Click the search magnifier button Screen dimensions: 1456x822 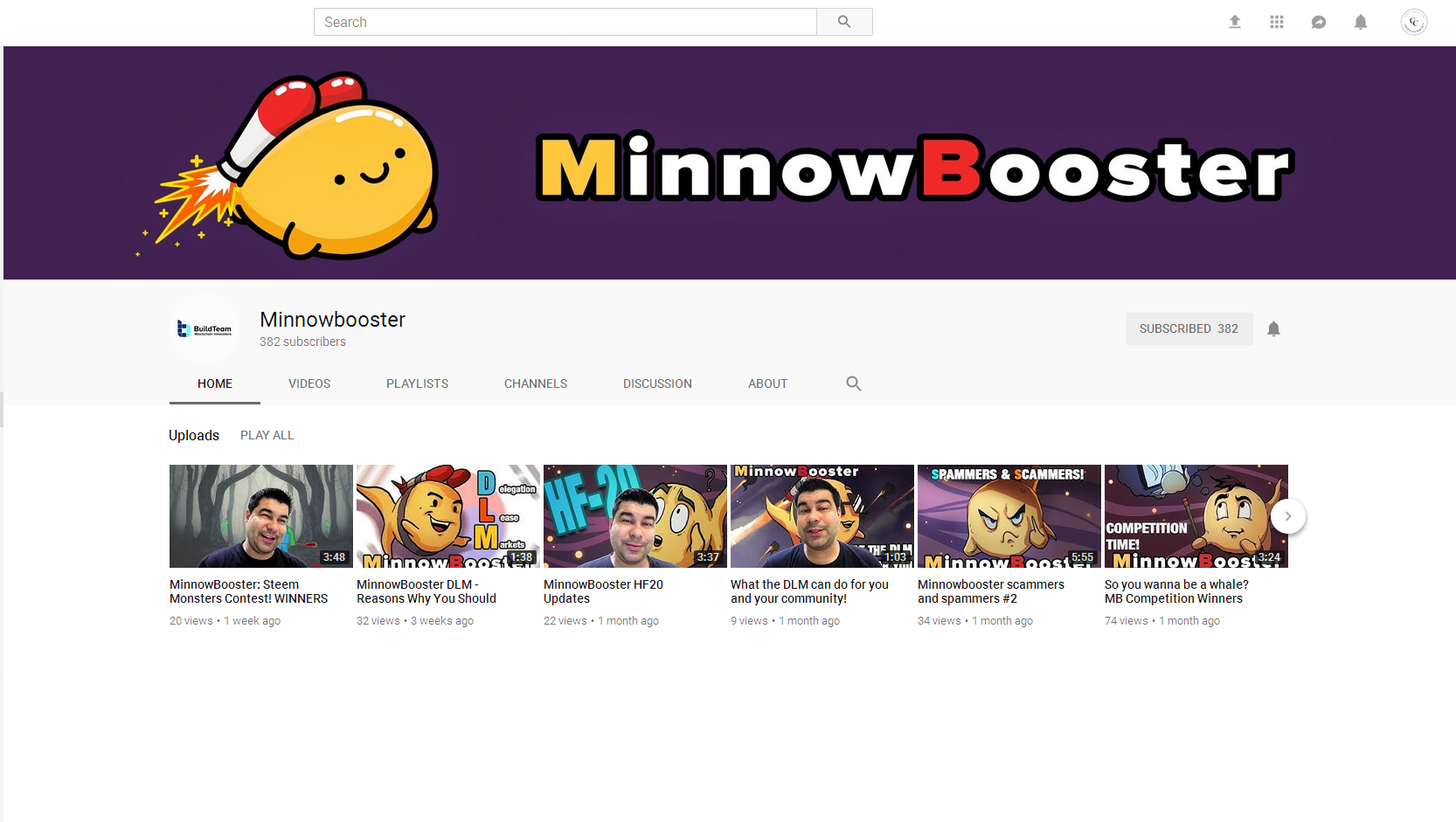844,22
